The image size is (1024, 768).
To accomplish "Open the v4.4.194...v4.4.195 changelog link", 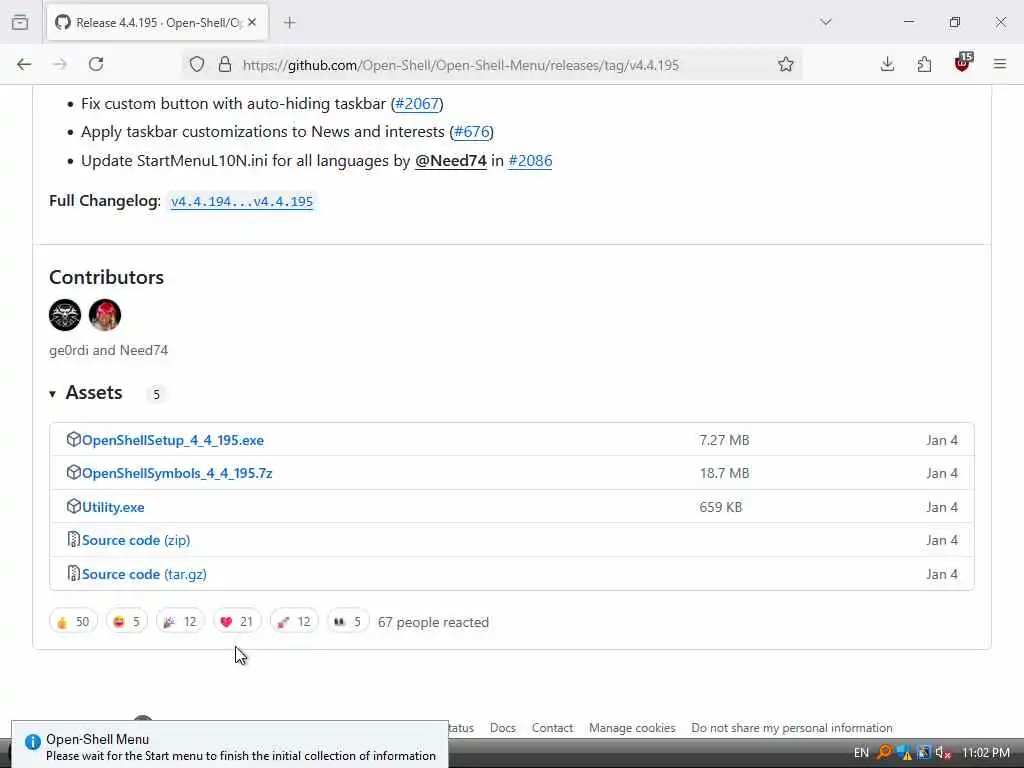I will 242,201.
